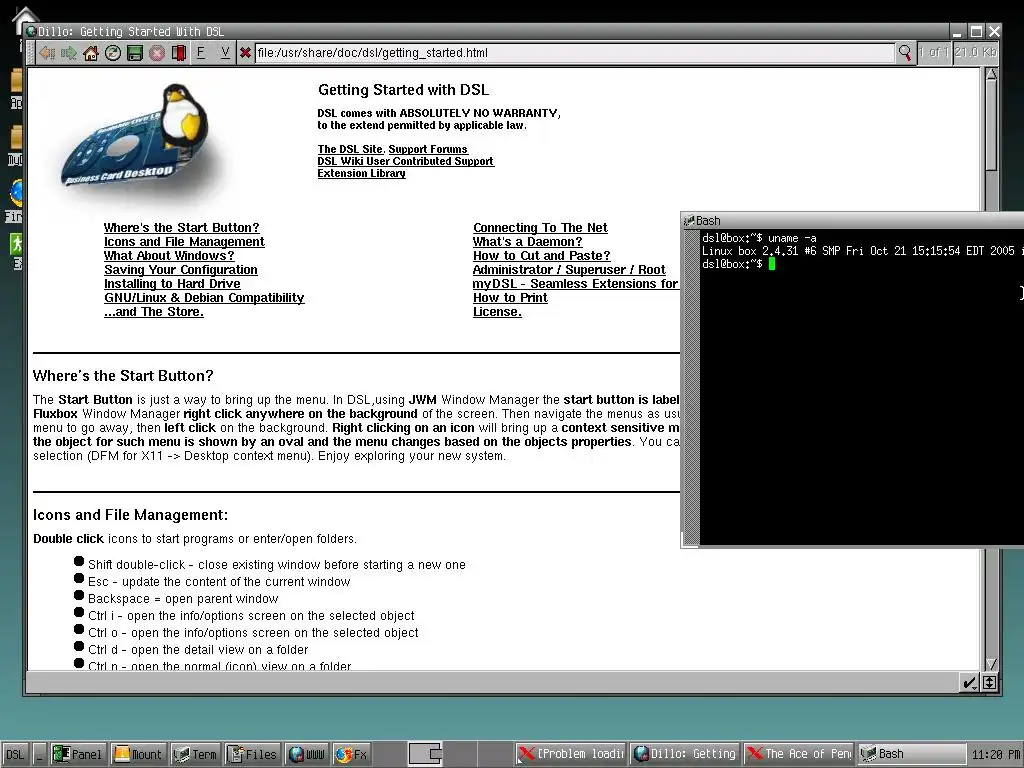Click the '1 of 1' image counter

[933, 52]
